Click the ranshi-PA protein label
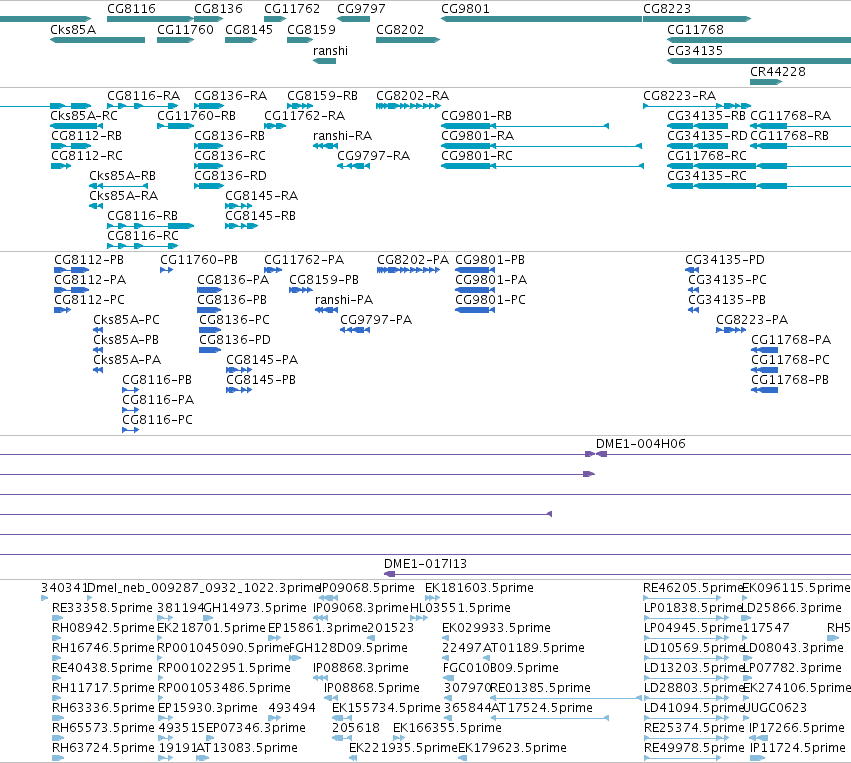Viewport: 851px width, 763px height. (x=344, y=300)
